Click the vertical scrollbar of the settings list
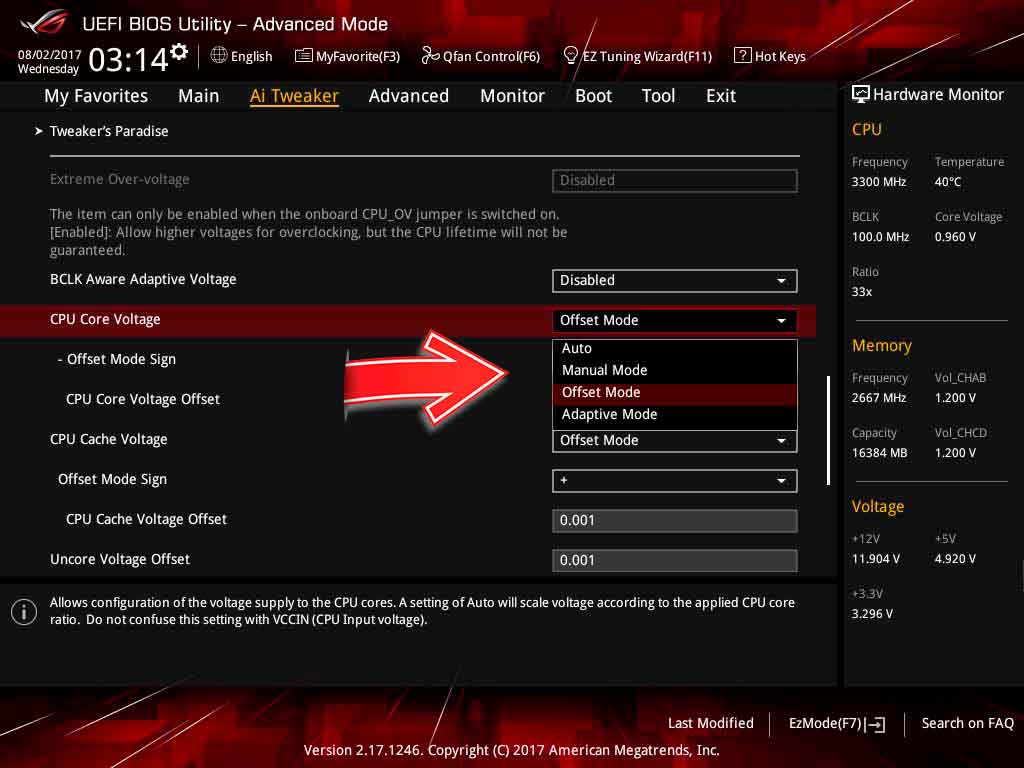The height and width of the screenshot is (768, 1024). pyautogui.click(x=828, y=430)
